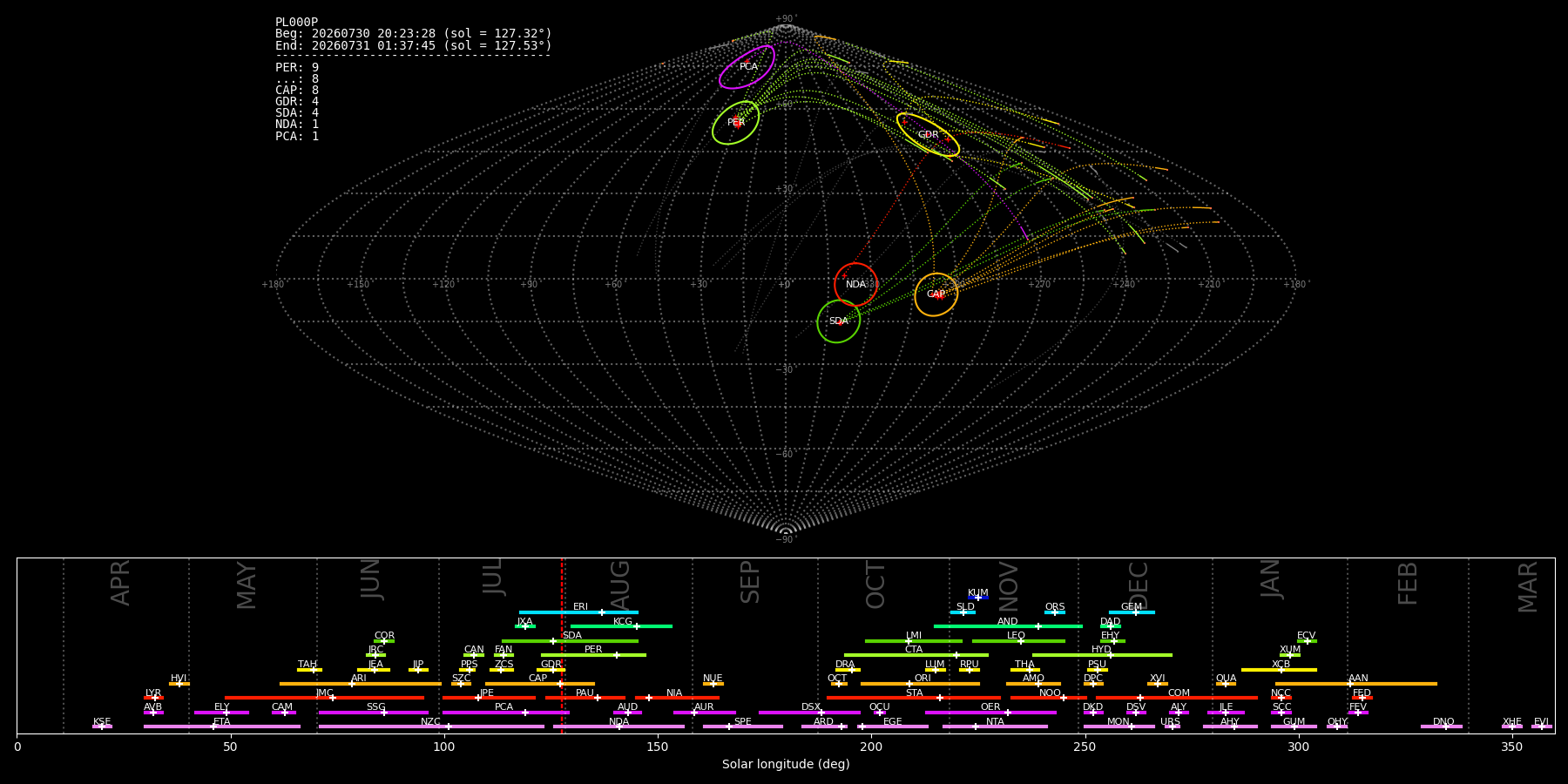This screenshot has height=784, width=1568.
Task: Click the 'PER: 9' count in the legend
Action: click(297, 67)
